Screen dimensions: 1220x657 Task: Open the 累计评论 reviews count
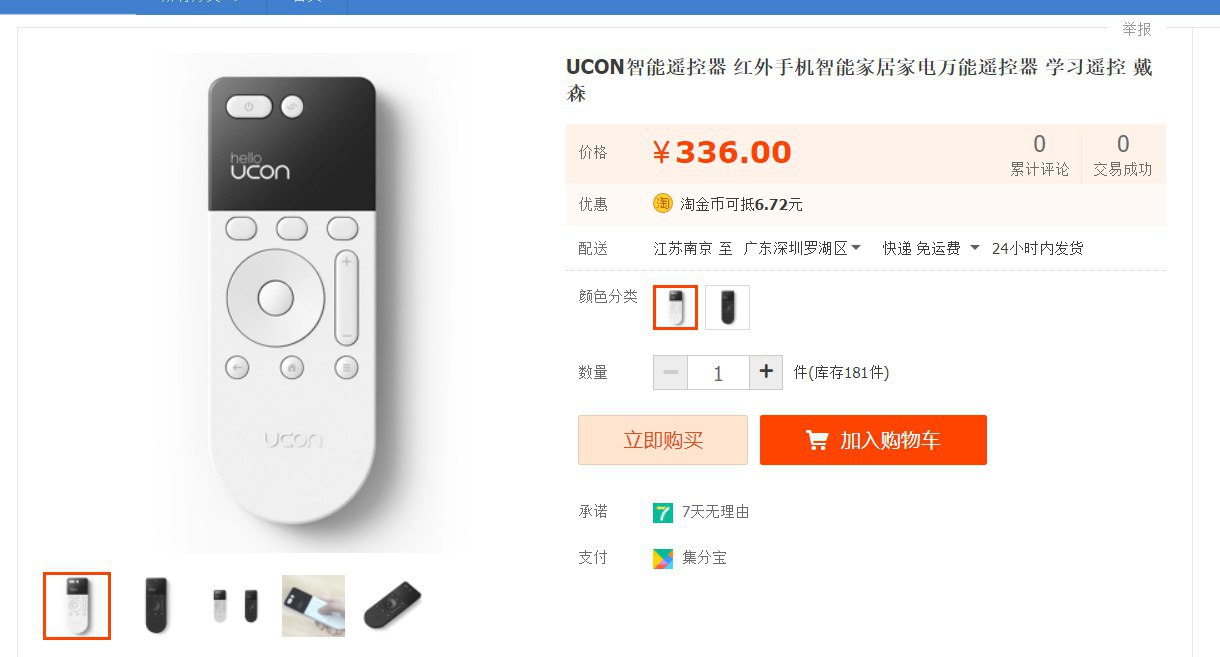tap(1039, 155)
